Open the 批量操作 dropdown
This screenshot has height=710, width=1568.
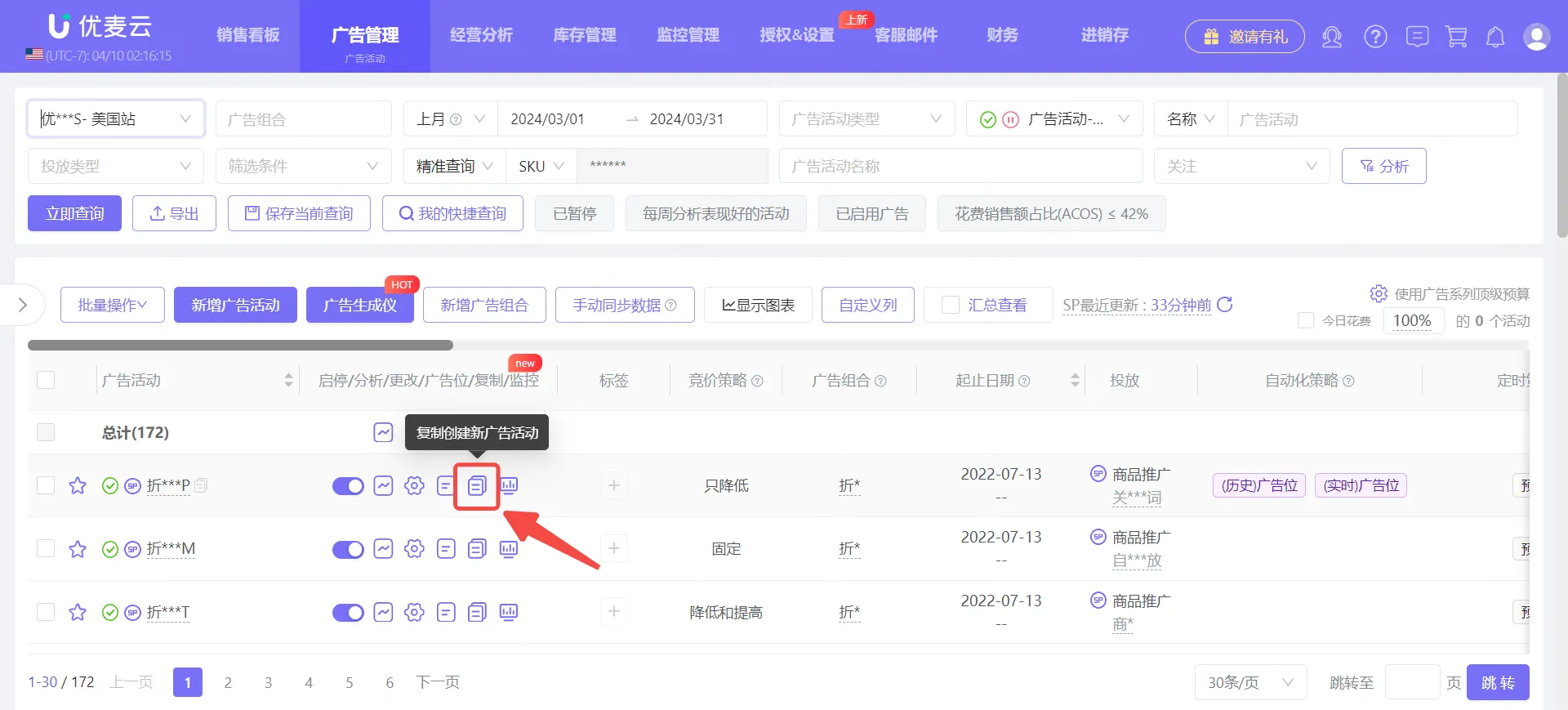coord(113,305)
